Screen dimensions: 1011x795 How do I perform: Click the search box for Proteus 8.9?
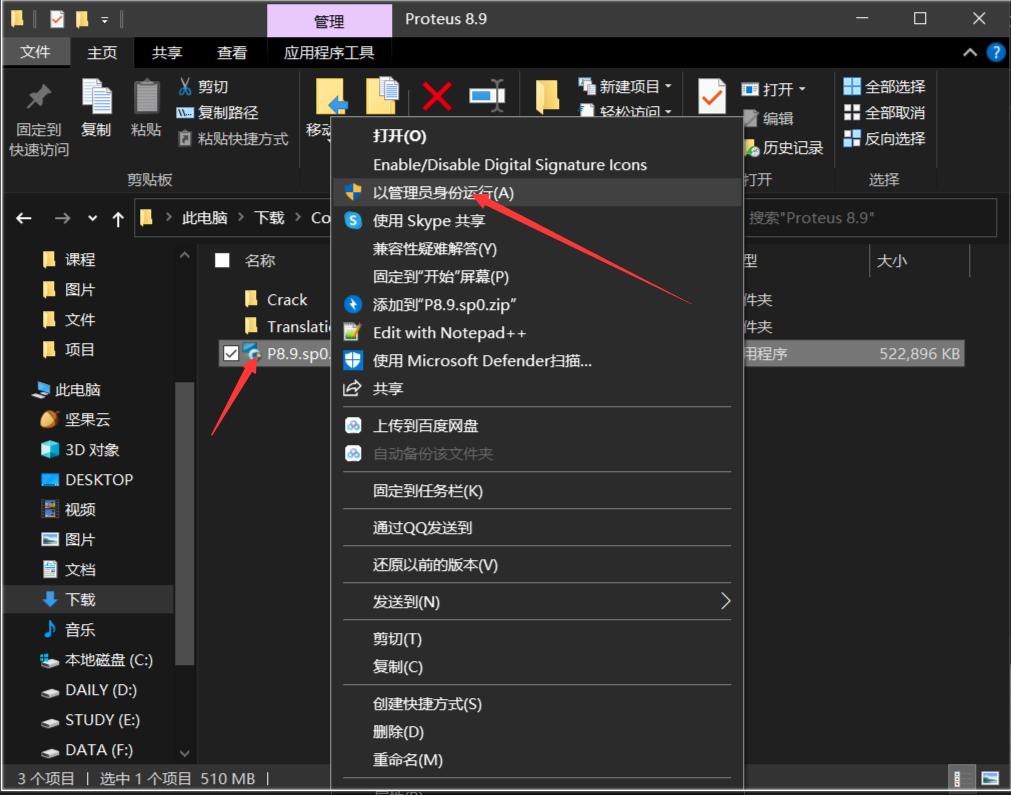pos(870,218)
